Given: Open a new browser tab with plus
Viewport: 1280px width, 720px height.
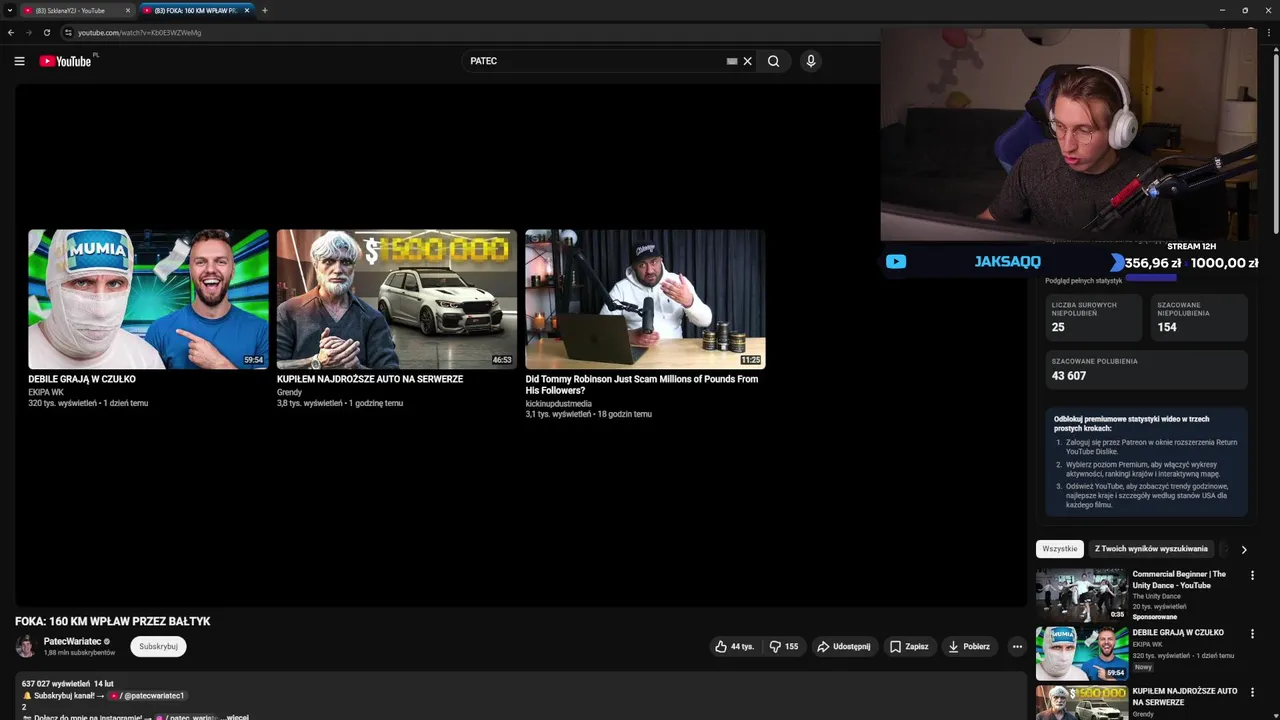Looking at the screenshot, I should coord(264,10).
